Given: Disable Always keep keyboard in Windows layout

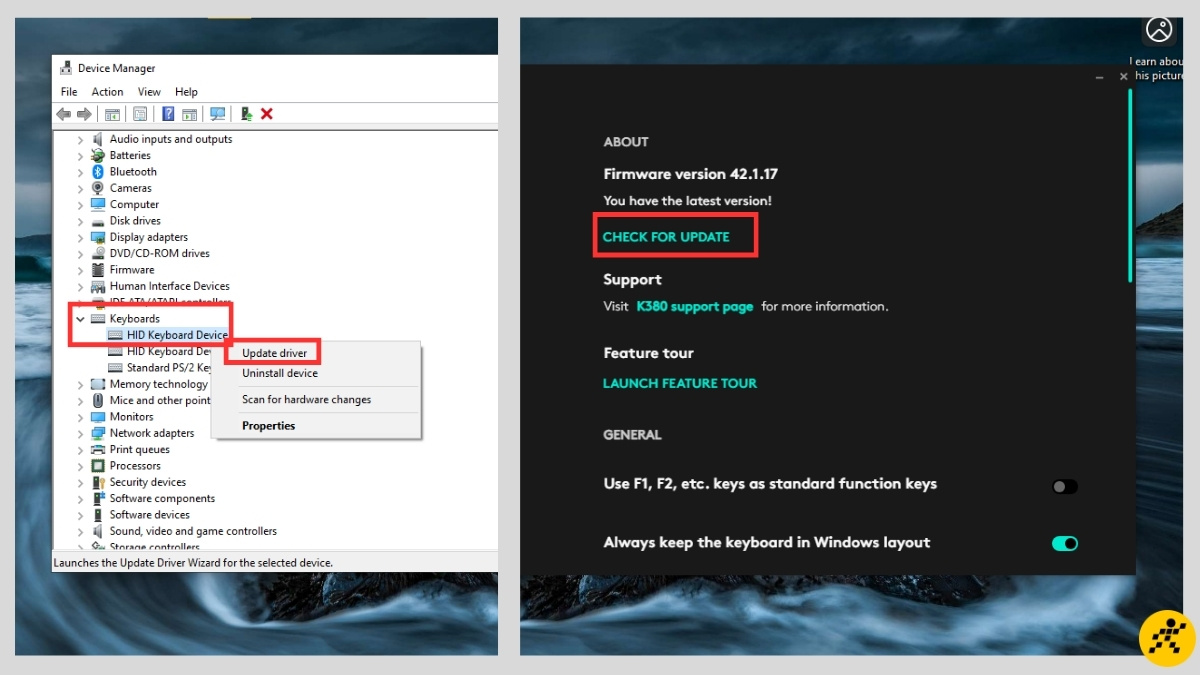Looking at the screenshot, I should 1065,544.
